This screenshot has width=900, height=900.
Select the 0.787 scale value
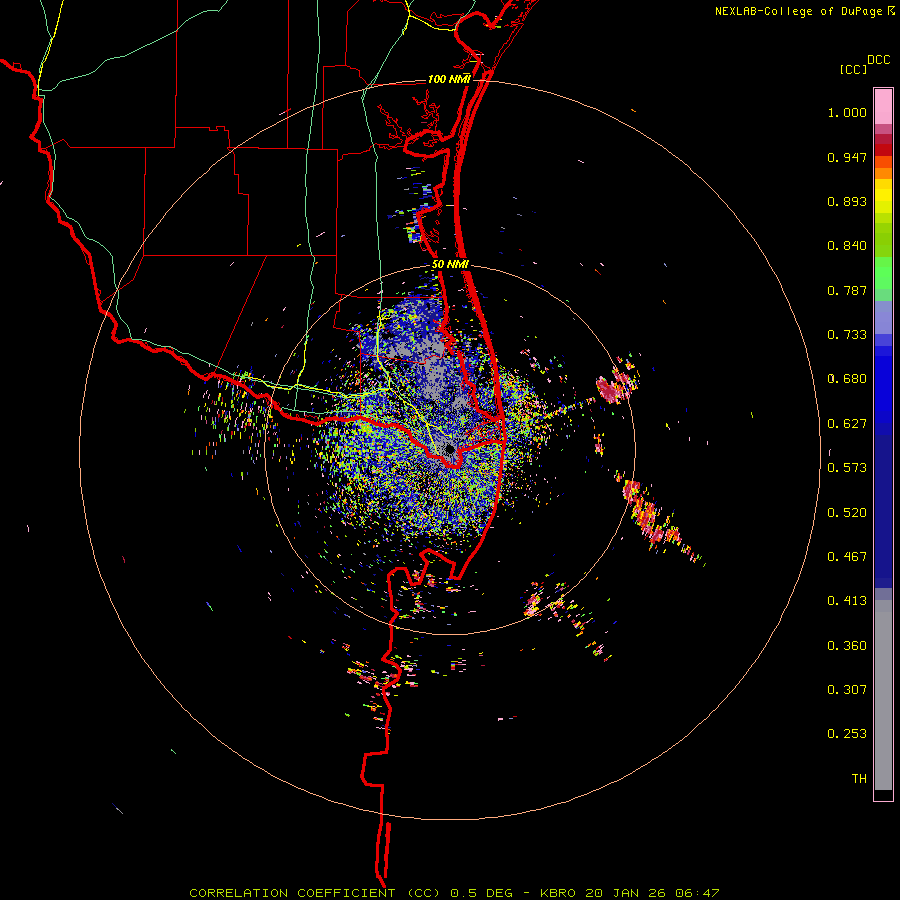tap(847, 290)
